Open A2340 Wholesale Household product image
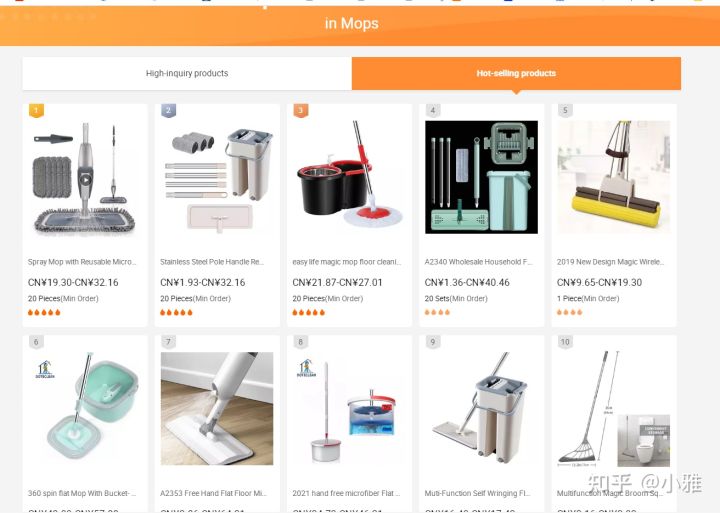Screen dimensions: 720x513 click(481, 177)
